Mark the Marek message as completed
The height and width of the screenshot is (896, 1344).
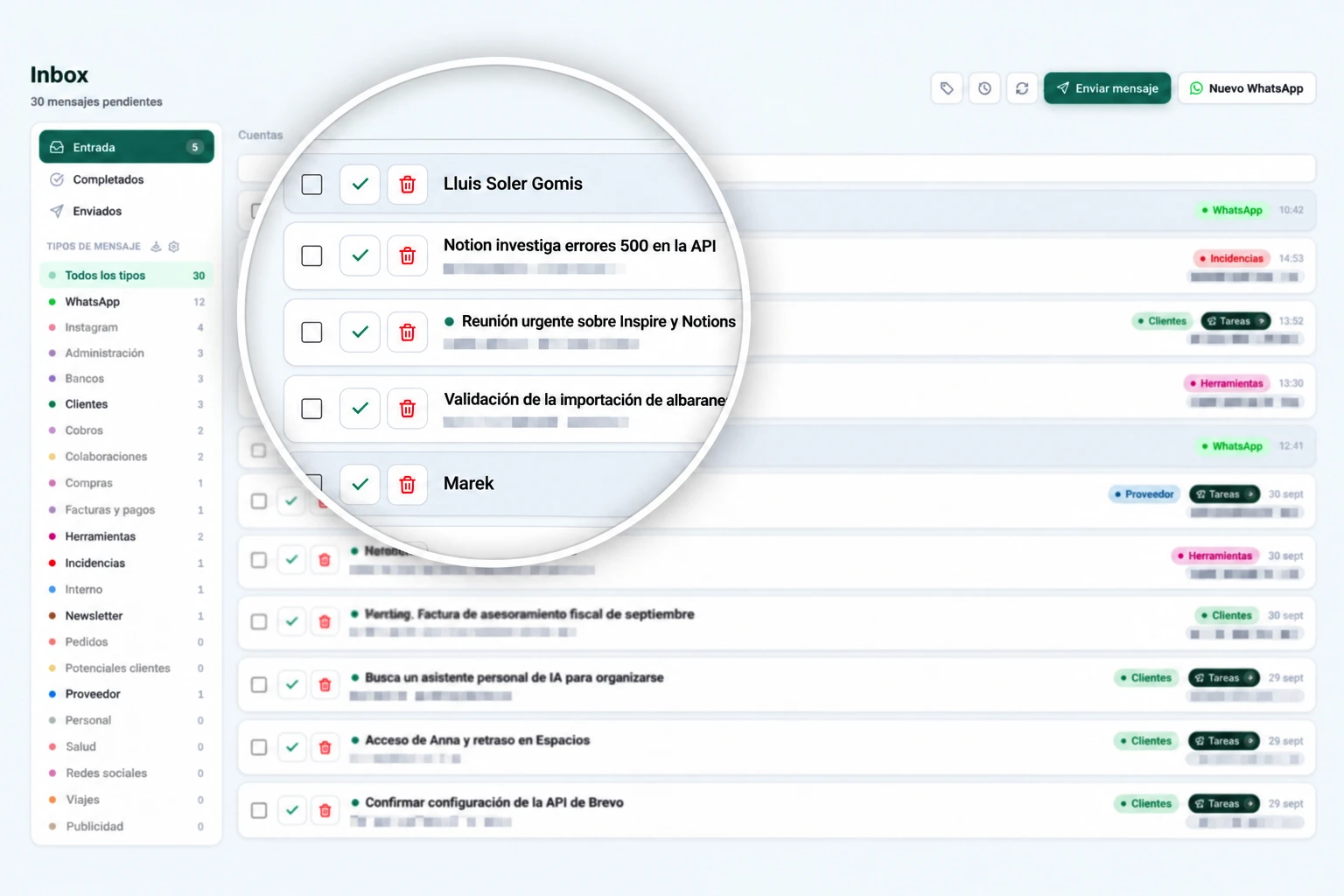click(360, 485)
